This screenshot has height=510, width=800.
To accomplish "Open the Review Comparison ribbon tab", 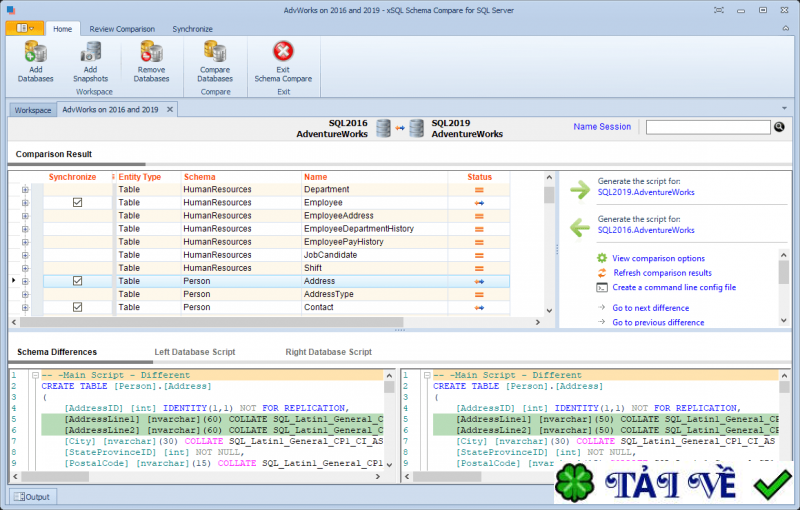I will click(122, 29).
